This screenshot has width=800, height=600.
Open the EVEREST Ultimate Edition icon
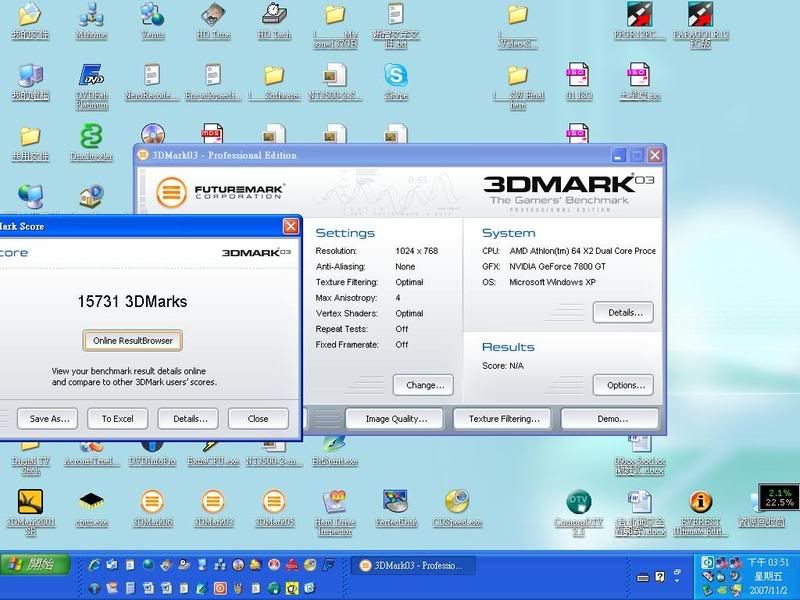701,511
